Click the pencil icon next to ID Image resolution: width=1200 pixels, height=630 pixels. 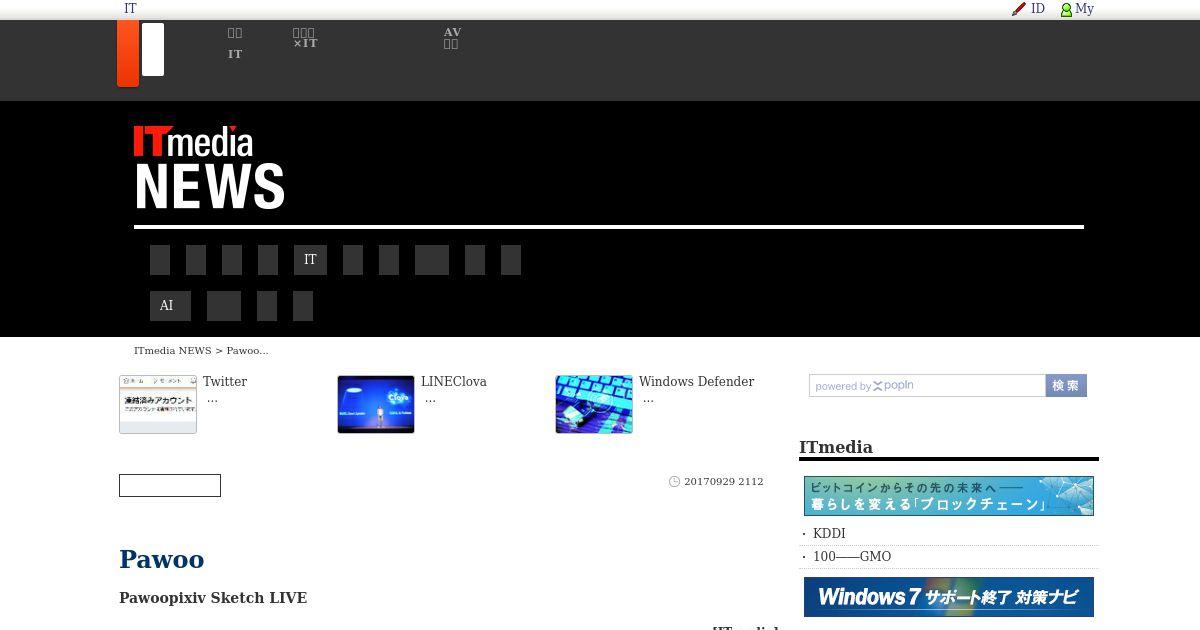[1019, 9]
